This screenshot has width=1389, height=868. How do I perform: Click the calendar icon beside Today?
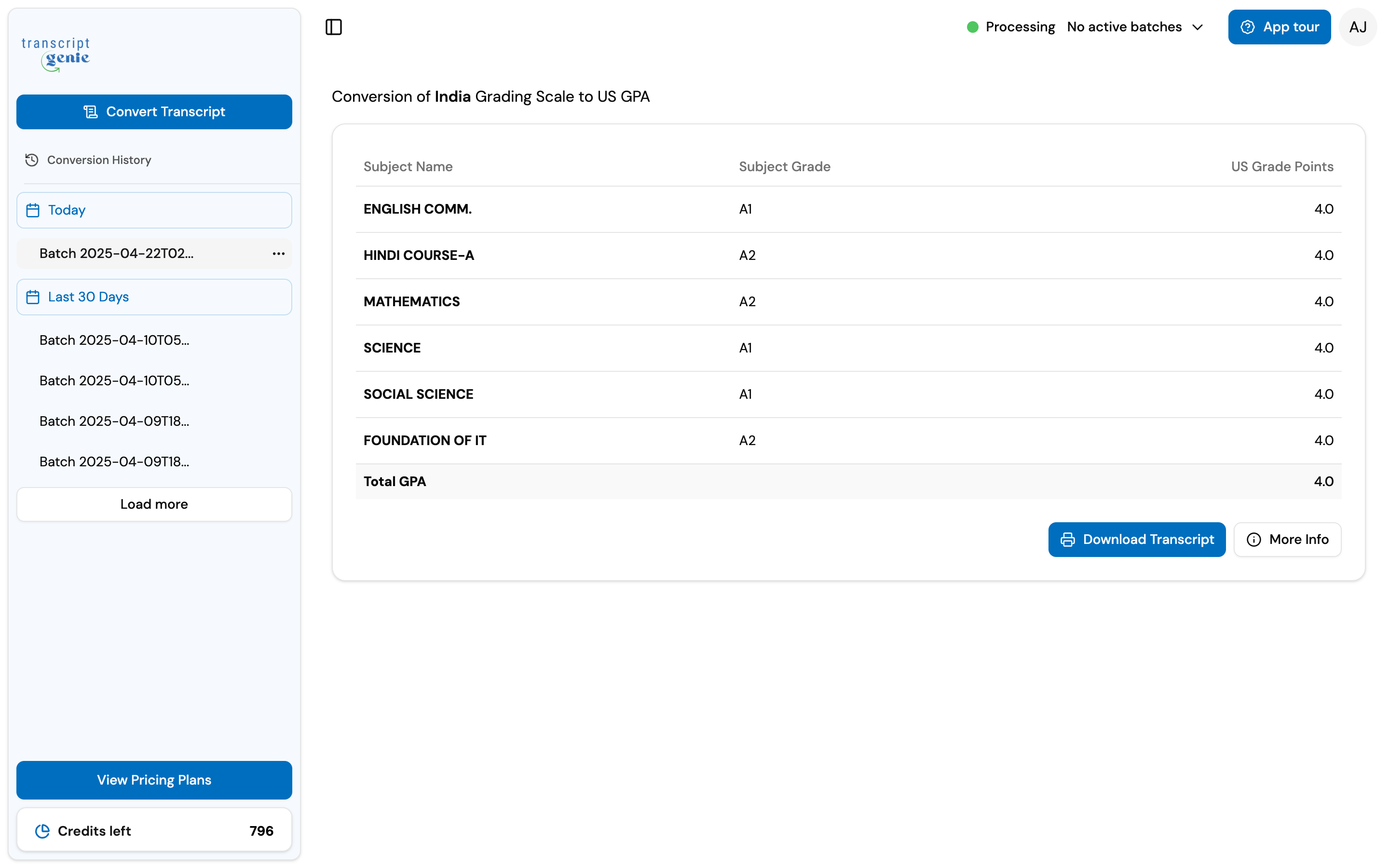(33, 210)
